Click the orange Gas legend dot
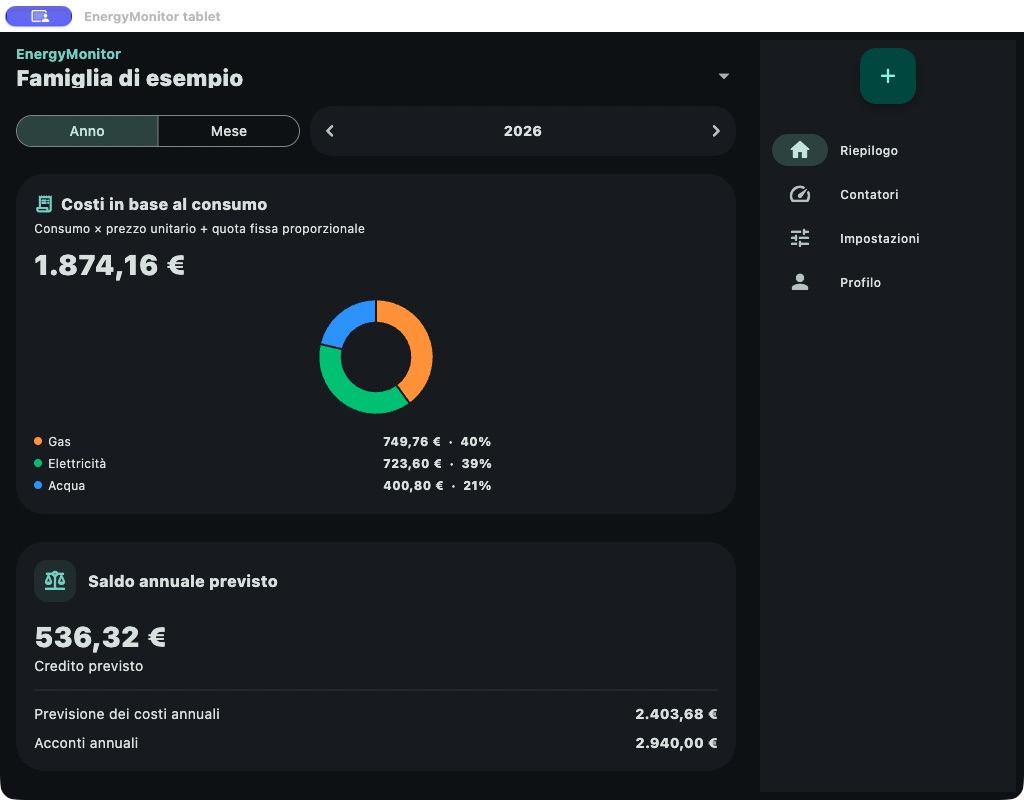 tap(38, 441)
